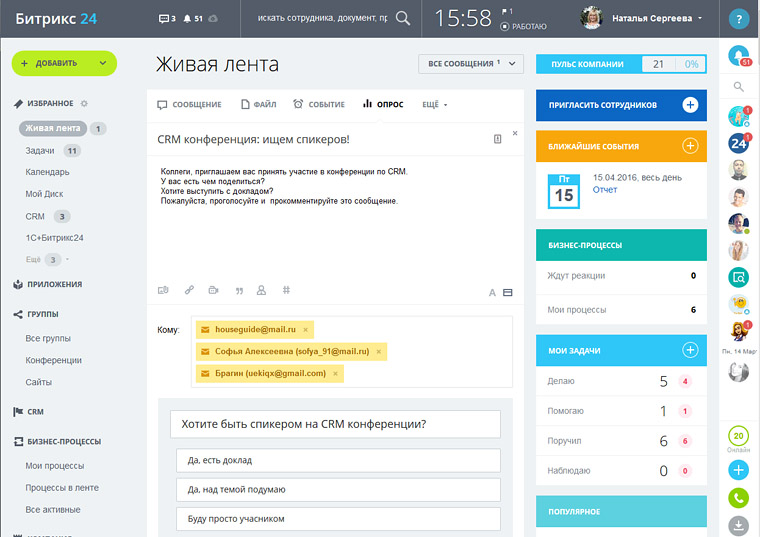The height and width of the screenshot is (537, 760).
Task: Switch to the Файл tab
Action: [259, 105]
